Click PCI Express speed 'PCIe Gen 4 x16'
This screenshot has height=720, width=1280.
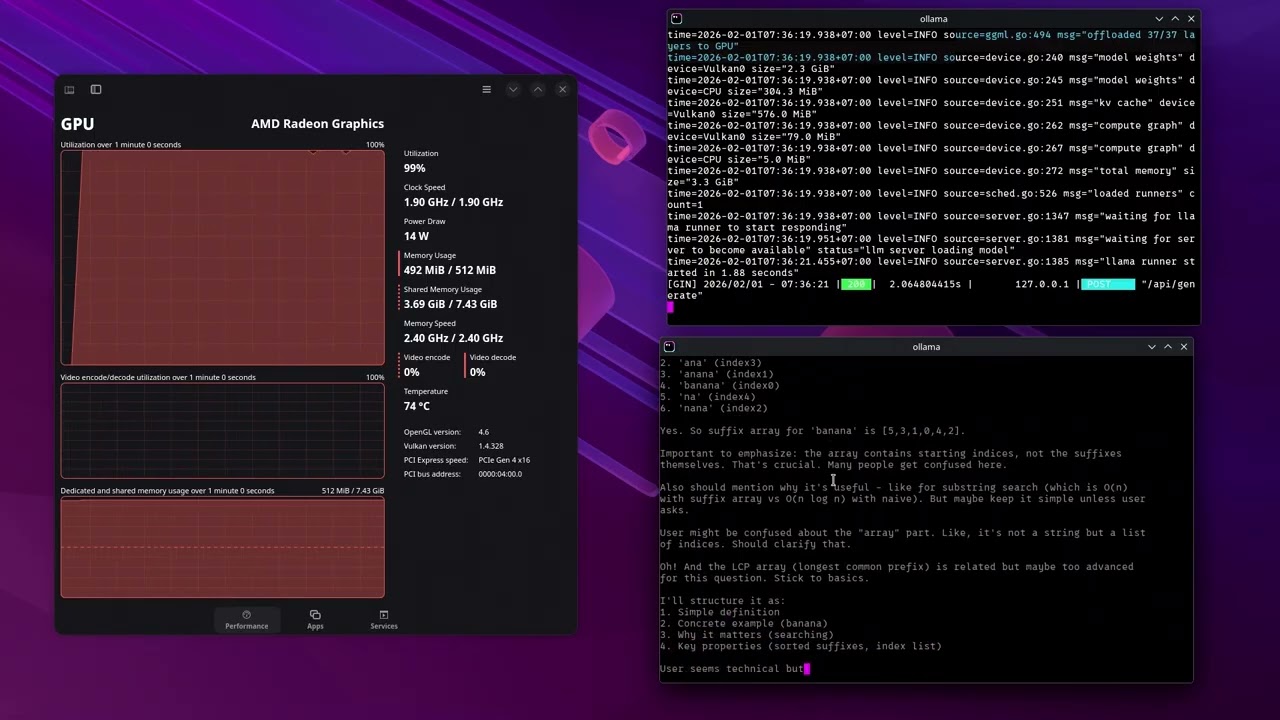[504, 460]
